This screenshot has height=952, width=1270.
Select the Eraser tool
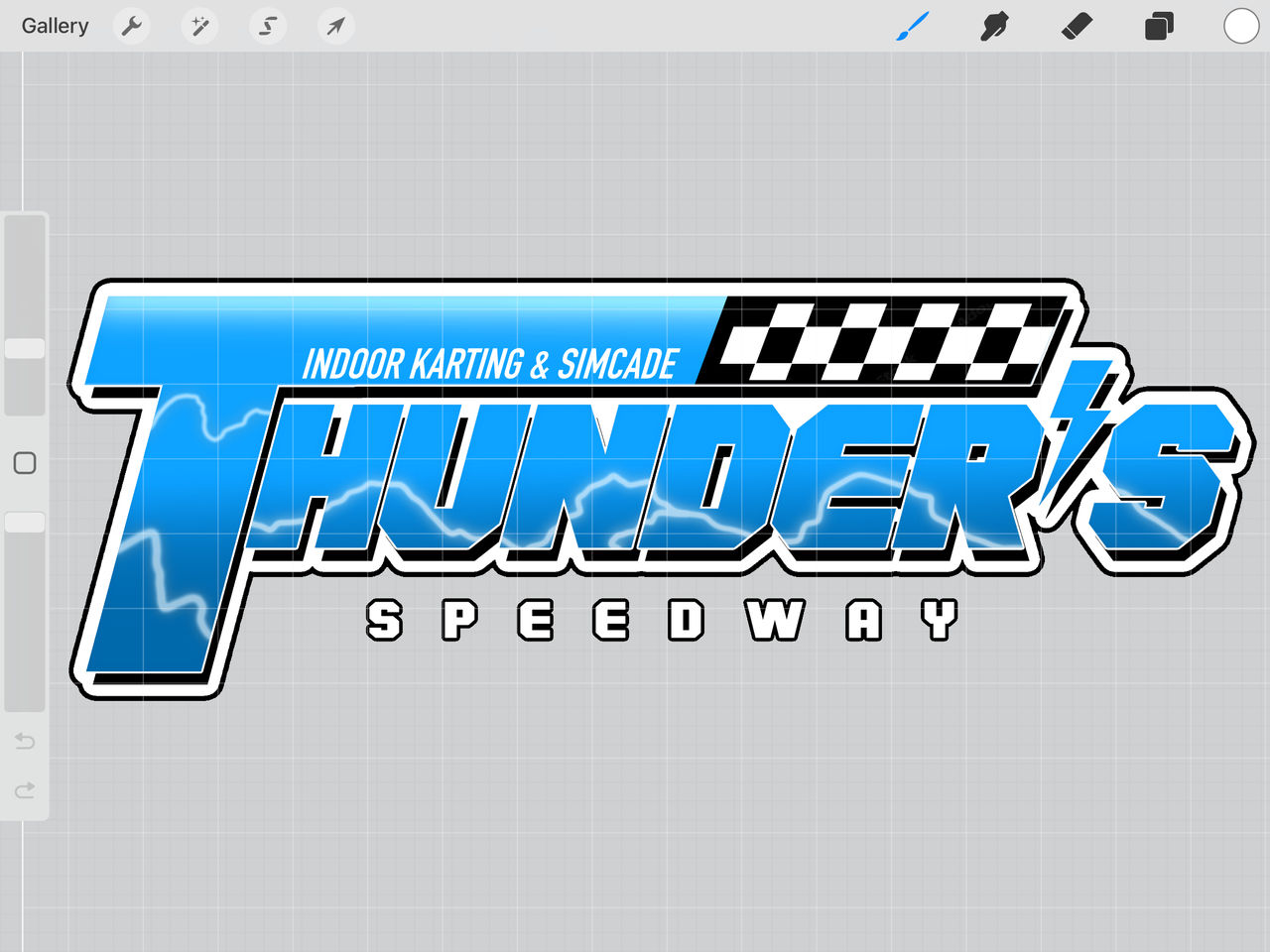tap(1077, 26)
